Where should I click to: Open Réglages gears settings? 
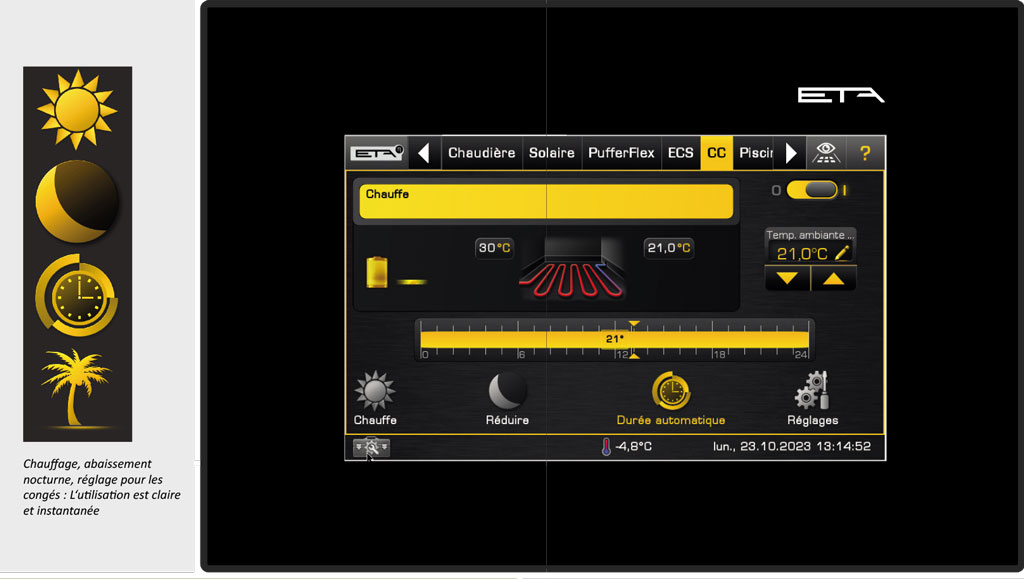tap(812, 392)
